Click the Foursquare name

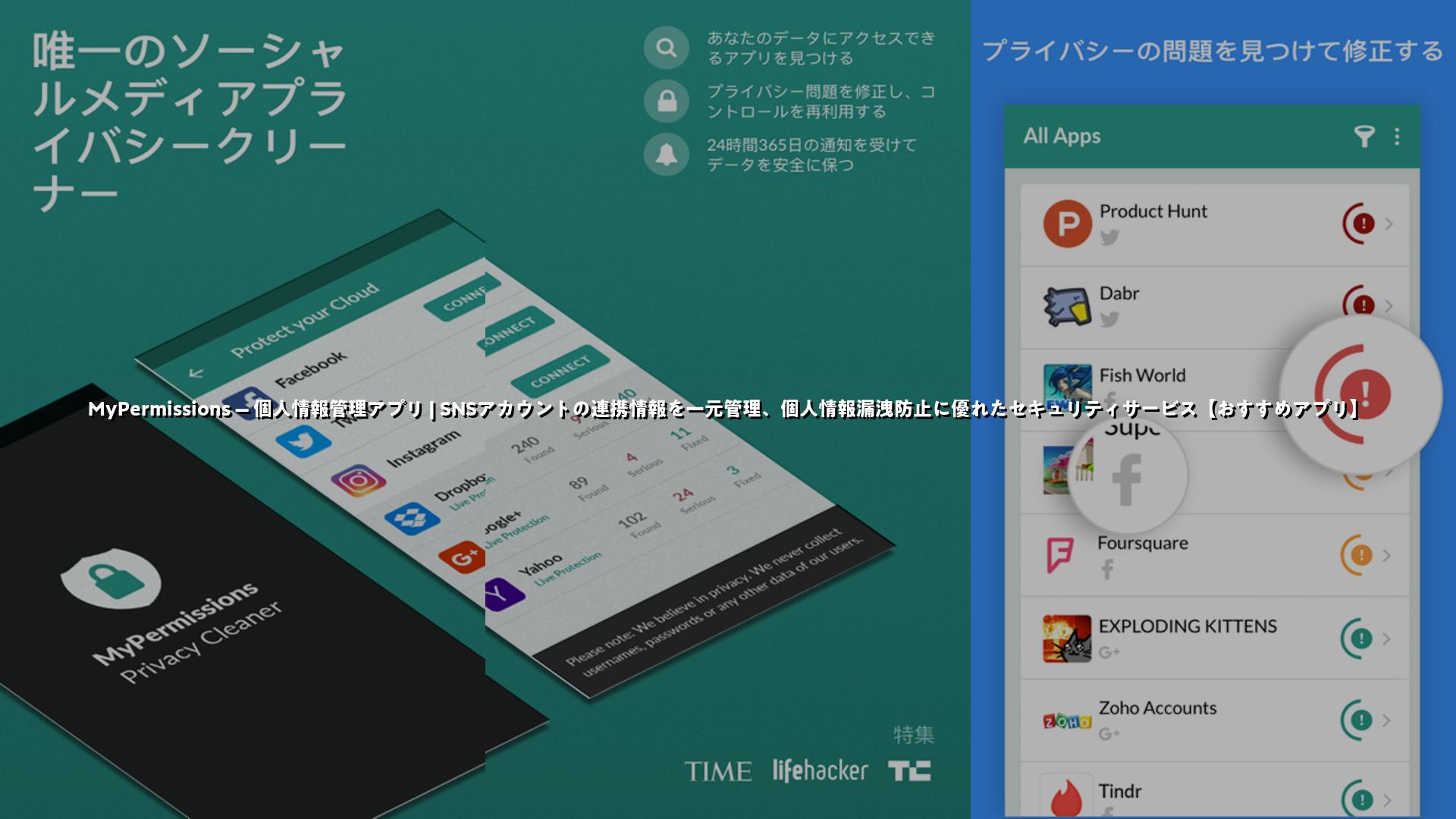click(x=1142, y=543)
